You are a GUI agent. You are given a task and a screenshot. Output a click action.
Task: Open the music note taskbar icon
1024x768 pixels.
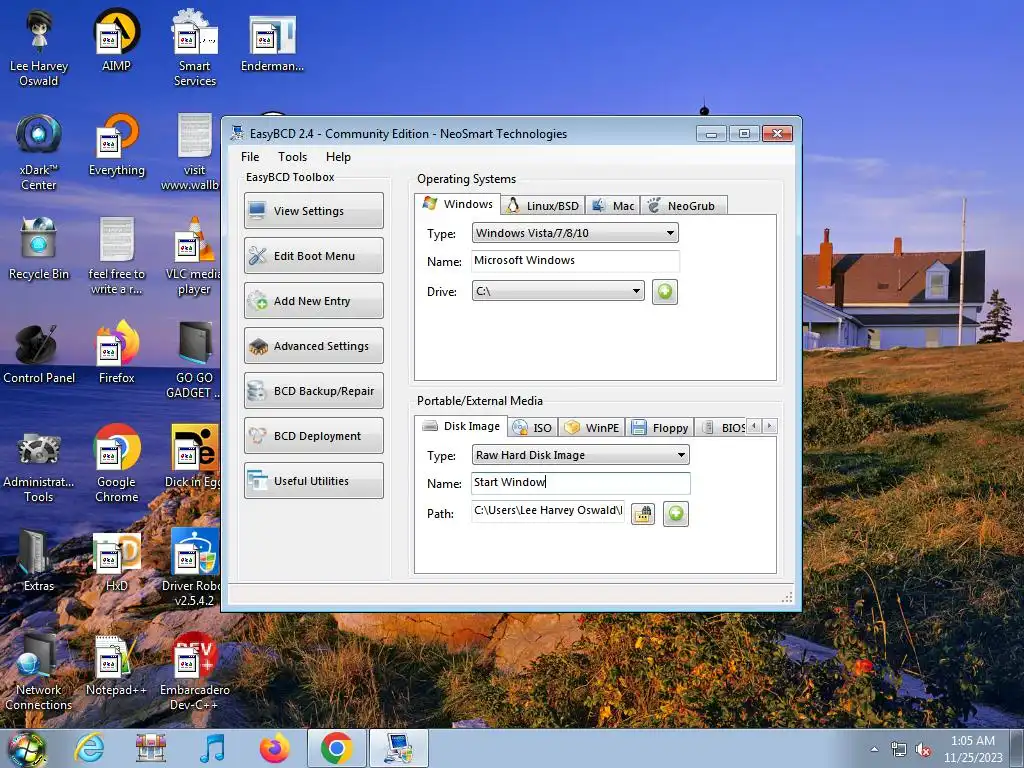[212, 748]
